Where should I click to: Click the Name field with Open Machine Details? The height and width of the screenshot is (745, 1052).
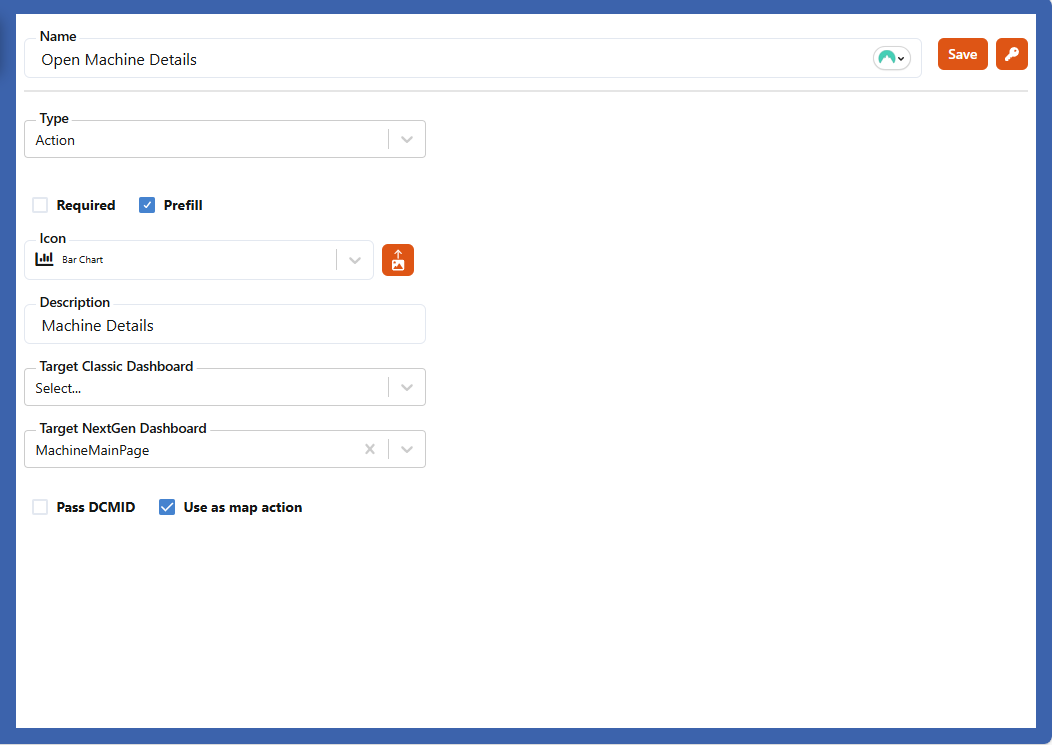pyautogui.click(x=450, y=60)
